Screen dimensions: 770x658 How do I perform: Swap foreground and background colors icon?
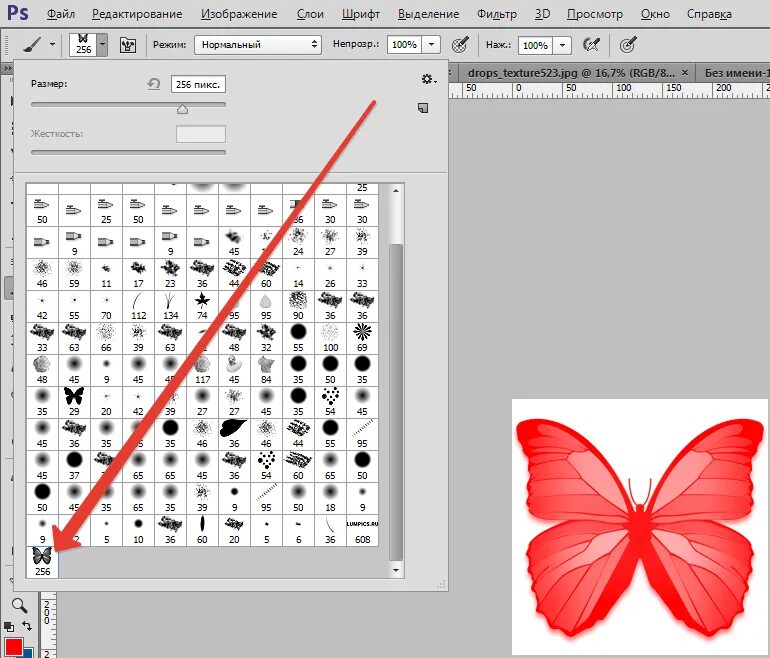27,626
